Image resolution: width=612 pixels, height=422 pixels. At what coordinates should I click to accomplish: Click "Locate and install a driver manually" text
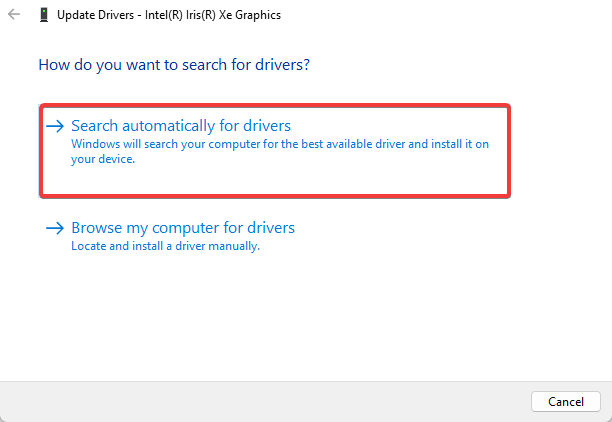(x=165, y=246)
